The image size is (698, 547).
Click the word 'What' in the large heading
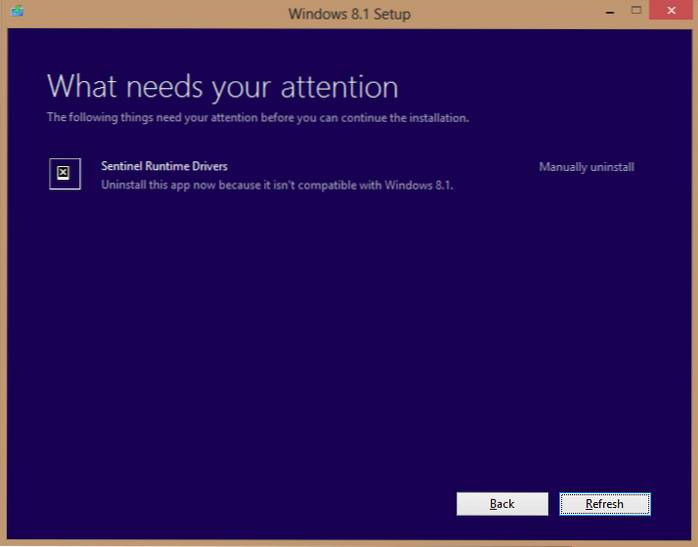tap(81, 86)
